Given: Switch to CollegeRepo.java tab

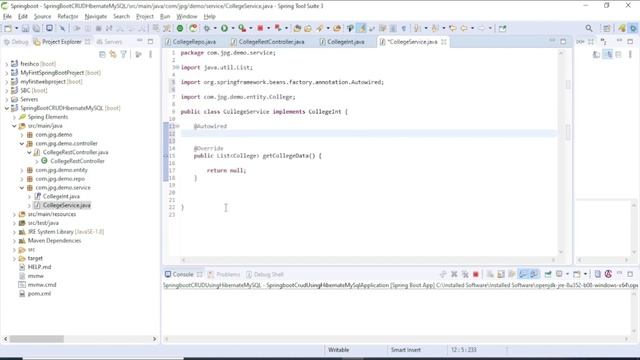Looking at the screenshot, I should click(x=190, y=42).
